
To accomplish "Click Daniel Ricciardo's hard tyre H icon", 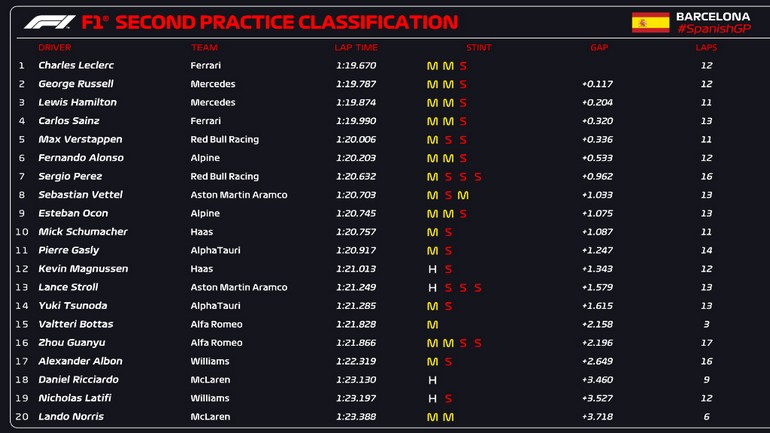I will [432, 380].
